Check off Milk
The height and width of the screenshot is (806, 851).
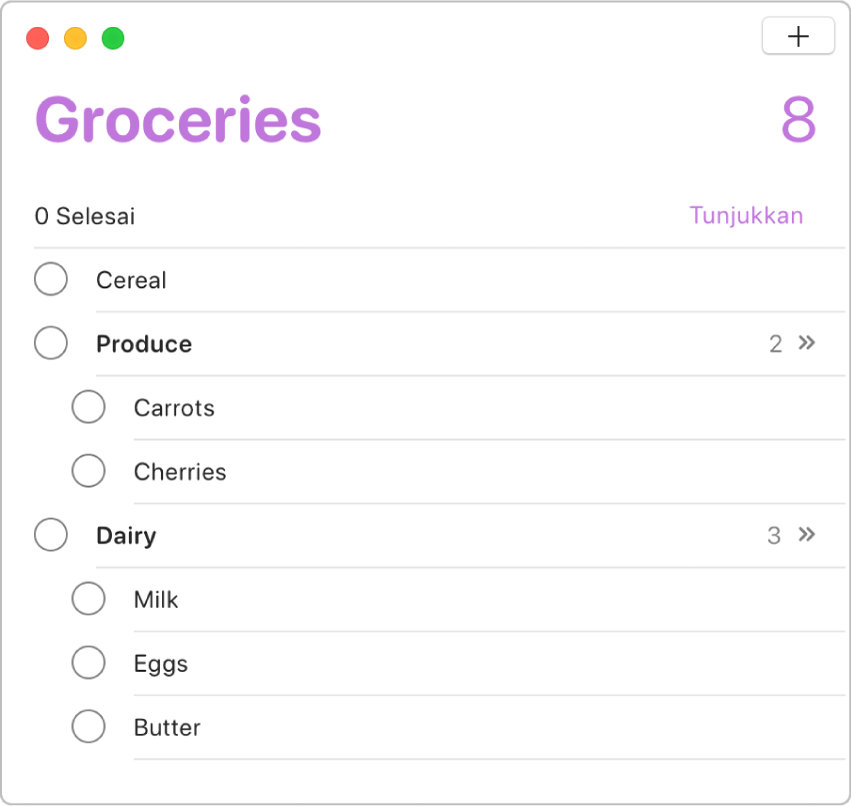click(89, 599)
